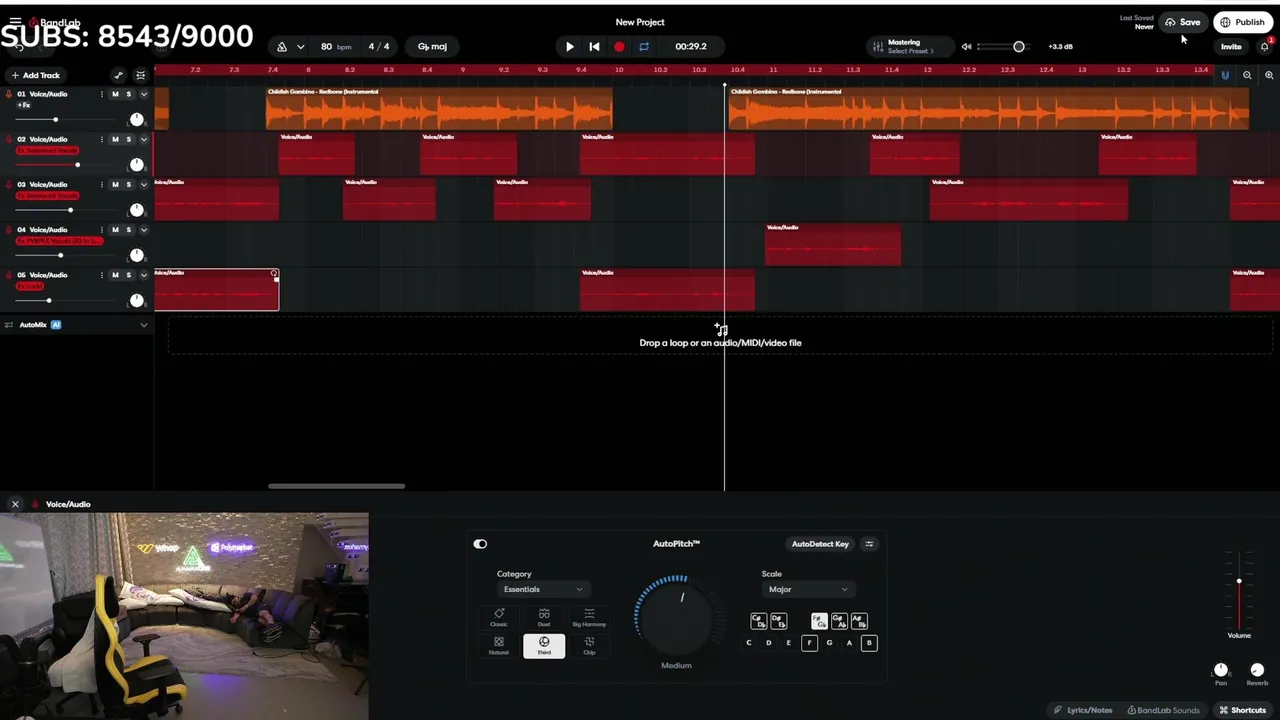The width and height of the screenshot is (1280, 720).
Task: Open the Gb maj key setting
Action: coord(432,47)
